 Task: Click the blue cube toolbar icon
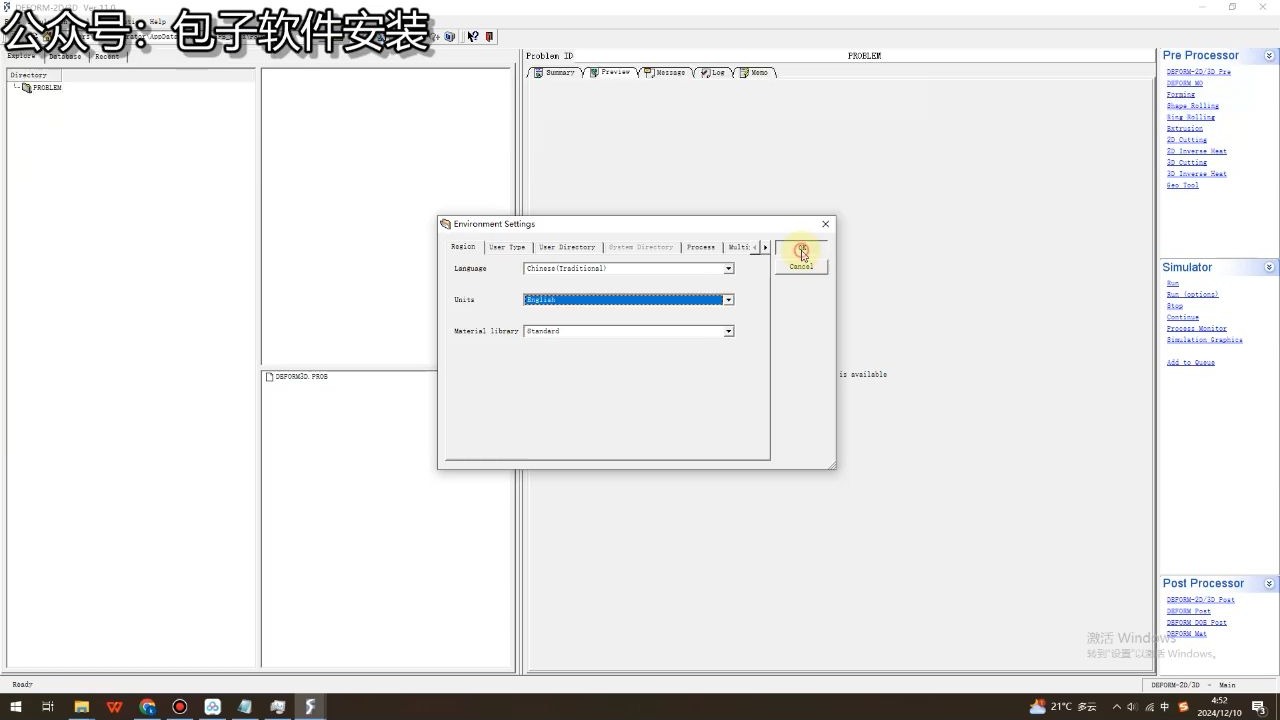(x=449, y=37)
